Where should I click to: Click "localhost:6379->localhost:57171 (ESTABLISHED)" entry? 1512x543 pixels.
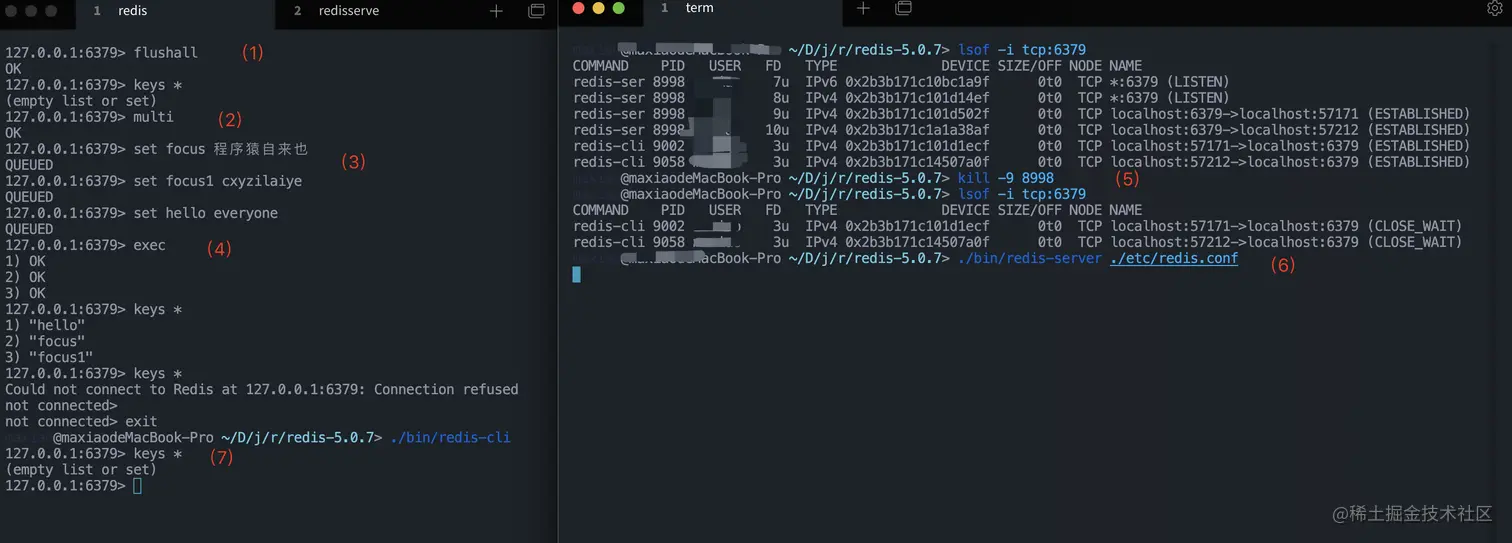pos(1291,113)
